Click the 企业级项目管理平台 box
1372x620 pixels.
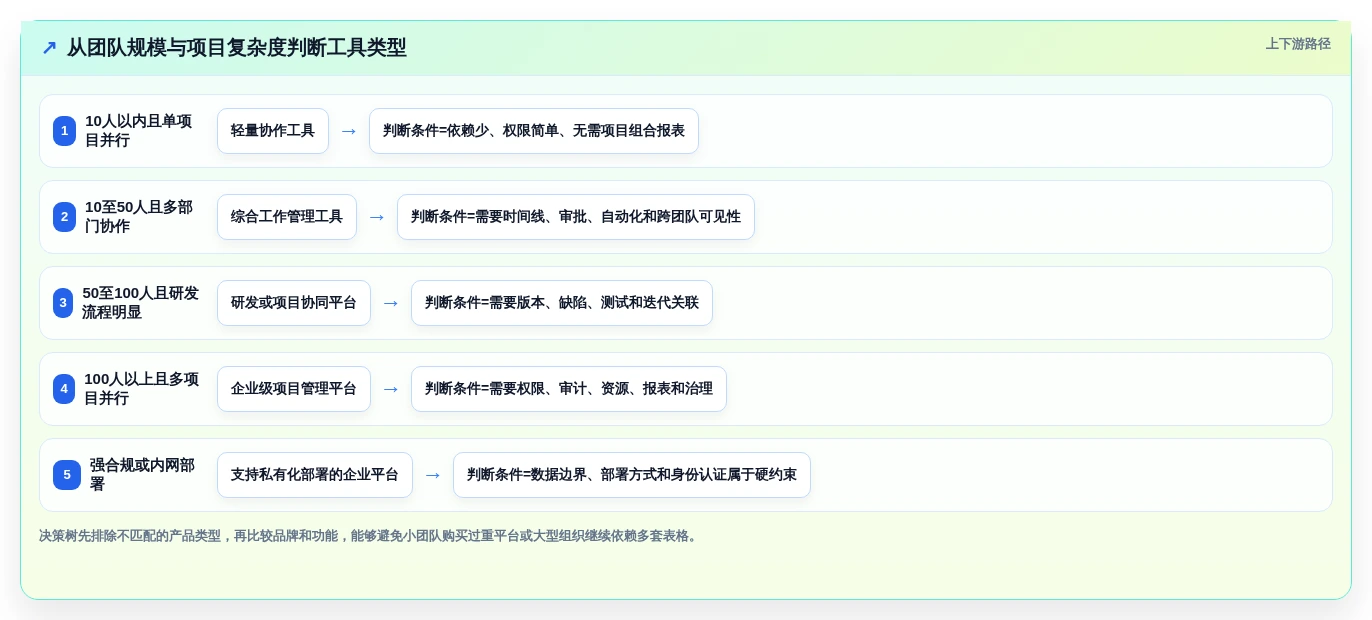pos(294,389)
